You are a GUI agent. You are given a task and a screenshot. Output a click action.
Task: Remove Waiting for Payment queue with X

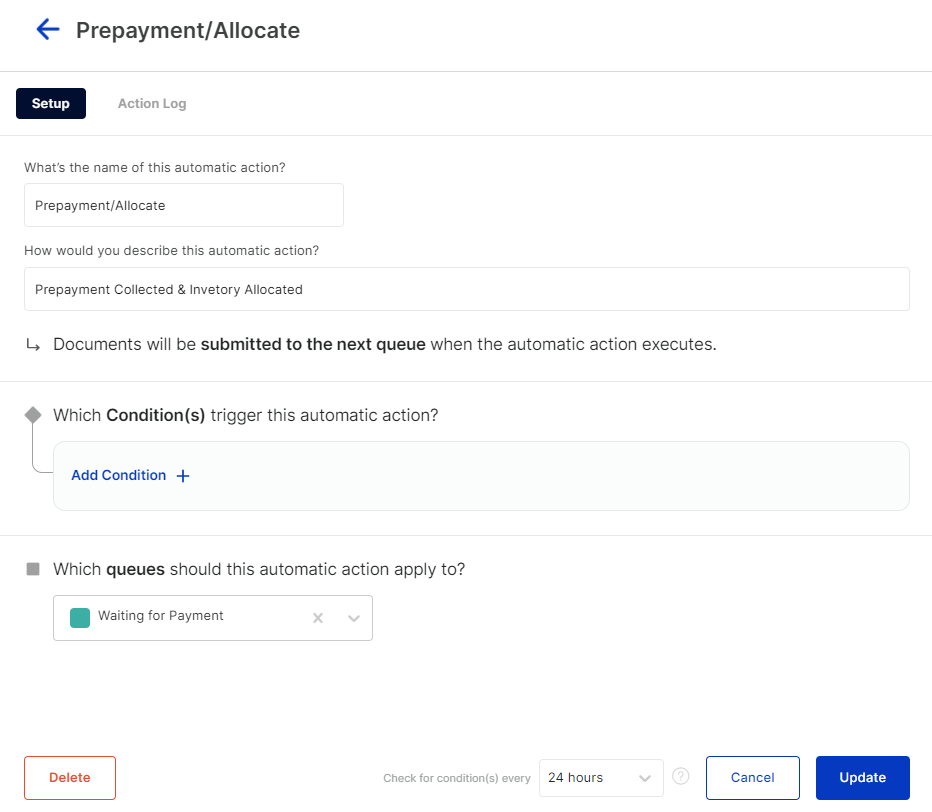[318, 618]
